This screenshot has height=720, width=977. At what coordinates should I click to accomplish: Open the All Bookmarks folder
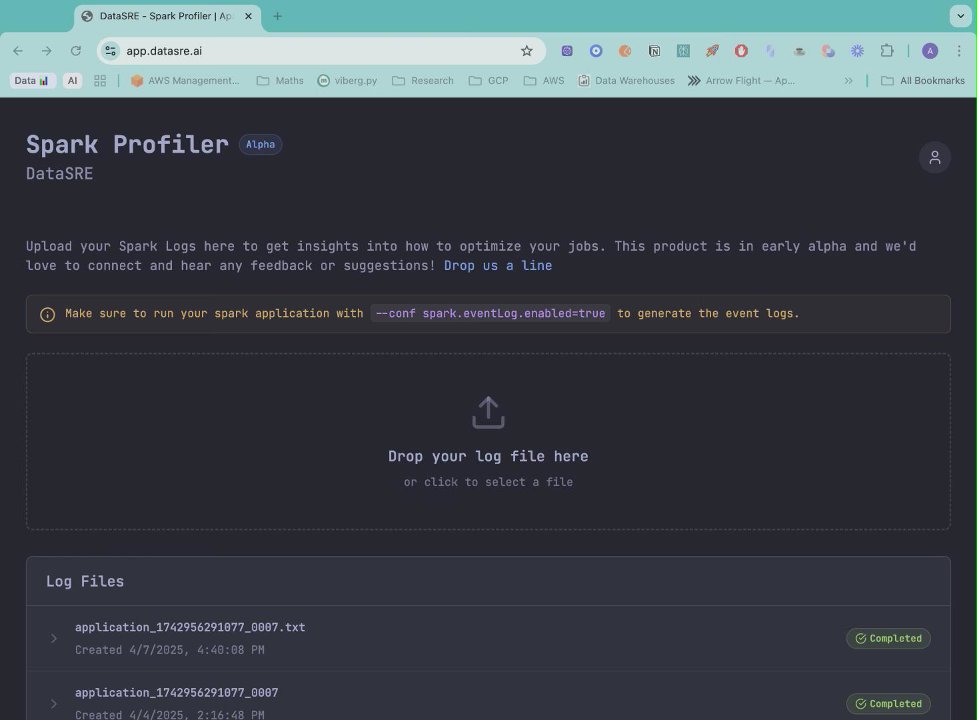coord(923,80)
